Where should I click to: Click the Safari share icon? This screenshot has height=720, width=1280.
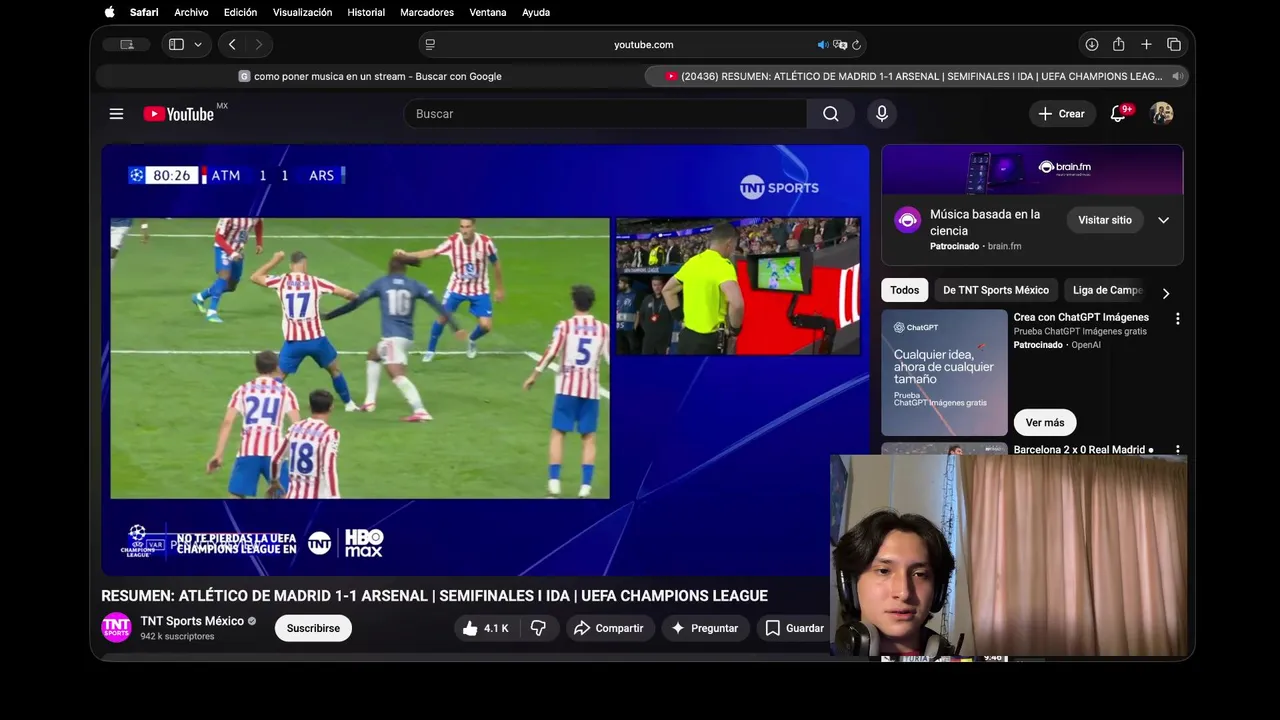pos(1119,44)
